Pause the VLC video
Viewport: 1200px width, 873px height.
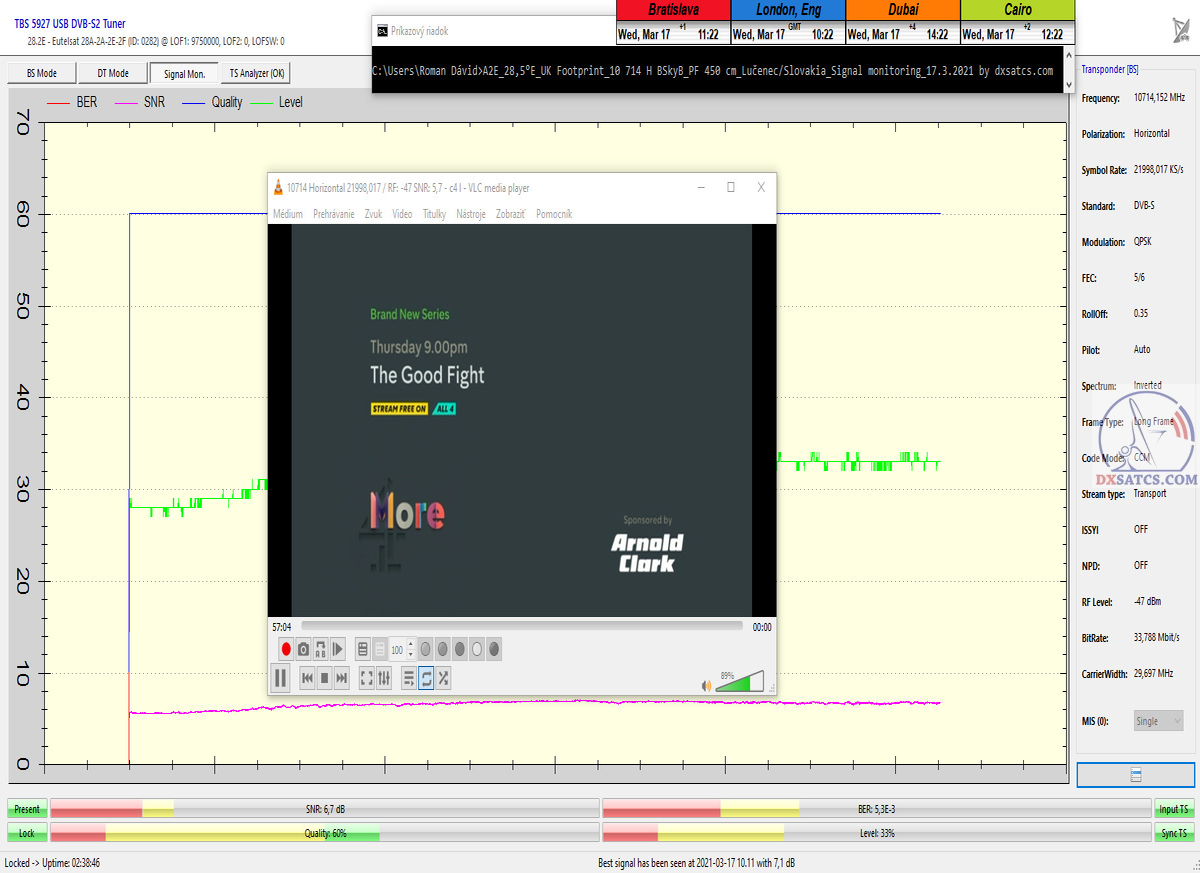point(281,678)
